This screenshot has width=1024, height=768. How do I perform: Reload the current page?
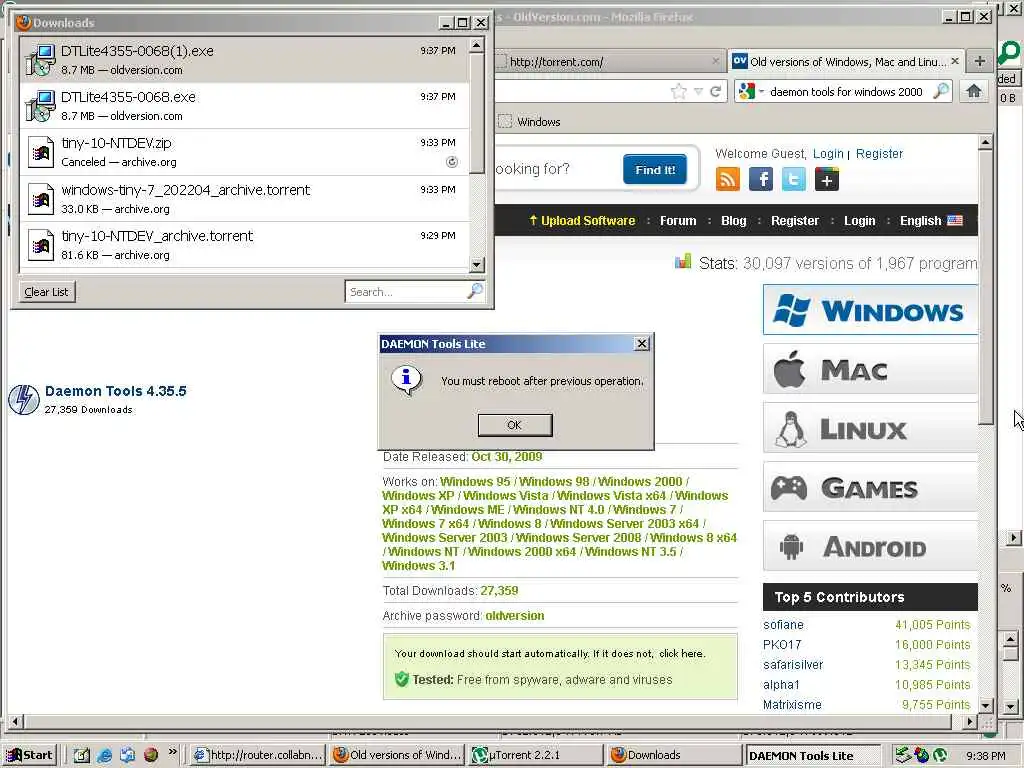[x=715, y=91]
